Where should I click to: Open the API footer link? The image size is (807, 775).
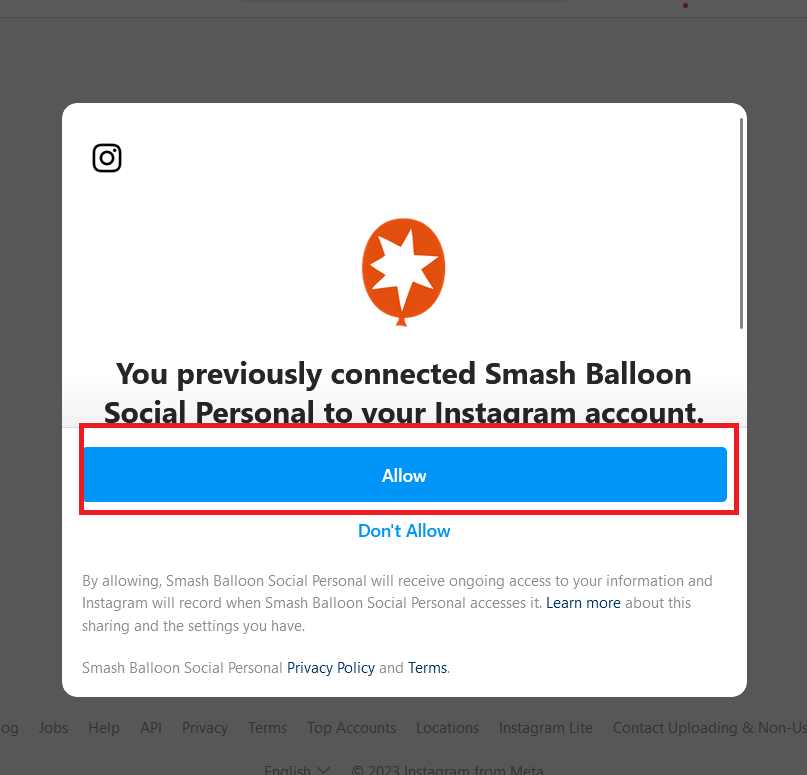[x=151, y=728]
